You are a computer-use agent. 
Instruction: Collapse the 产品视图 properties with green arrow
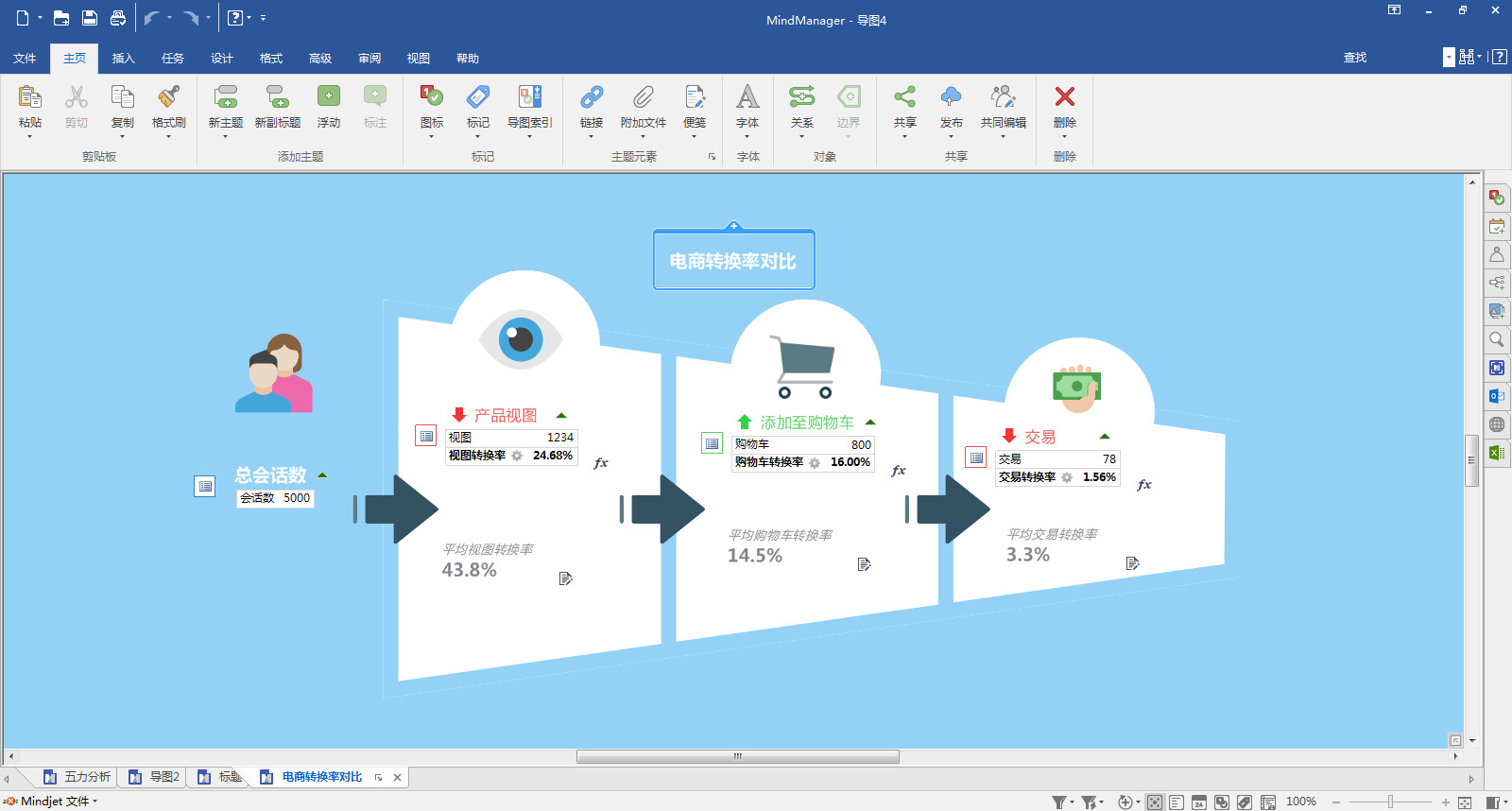coord(561,416)
